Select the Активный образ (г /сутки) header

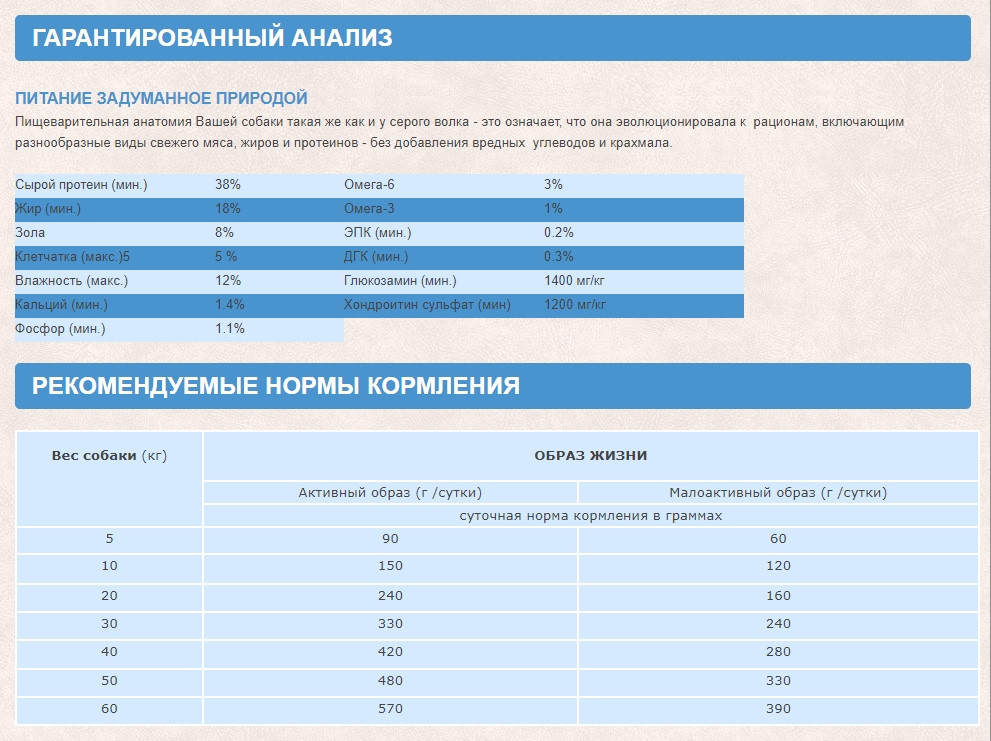tap(390, 493)
